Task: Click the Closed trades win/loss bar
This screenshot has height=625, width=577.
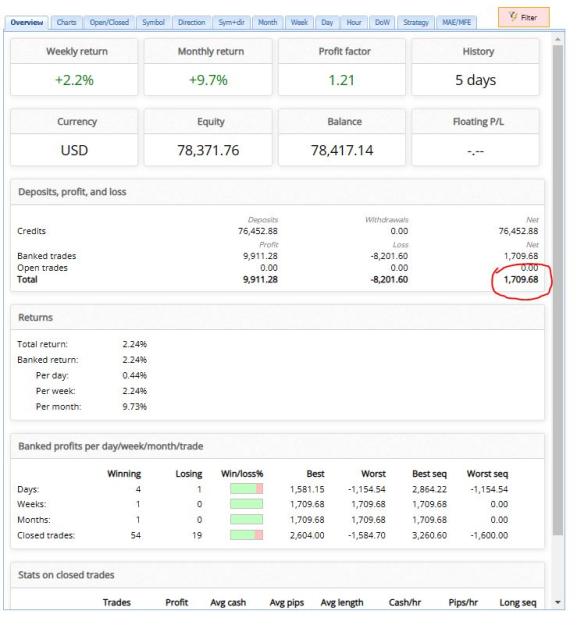Action: 247,535
